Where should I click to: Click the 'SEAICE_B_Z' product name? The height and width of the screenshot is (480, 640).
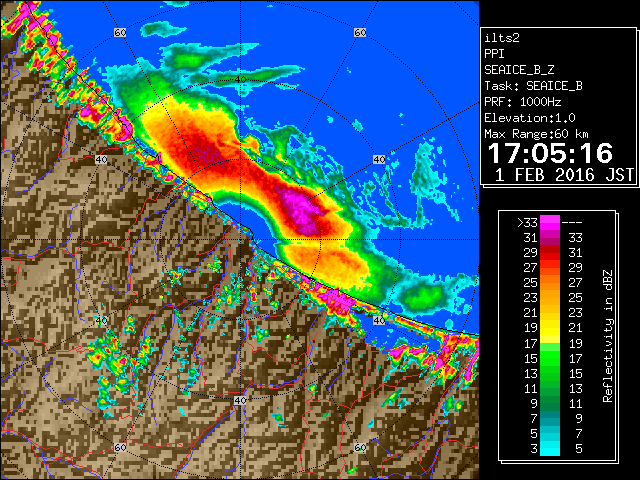(519, 70)
